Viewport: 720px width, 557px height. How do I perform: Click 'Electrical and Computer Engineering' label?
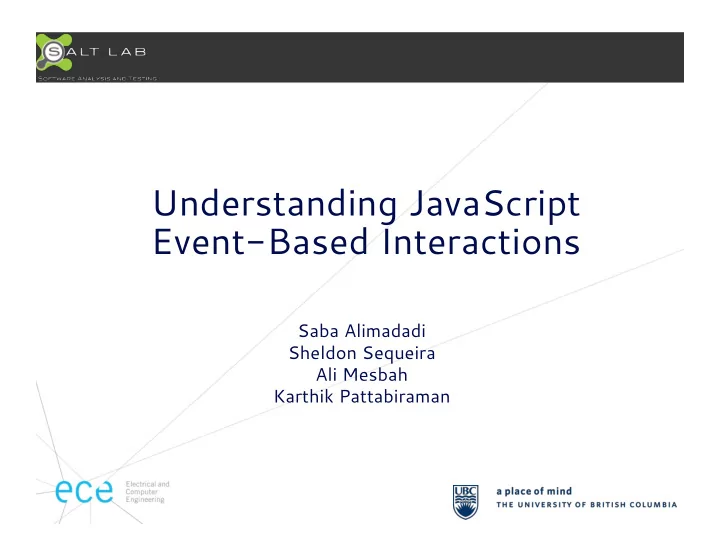(x=147, y=492)
